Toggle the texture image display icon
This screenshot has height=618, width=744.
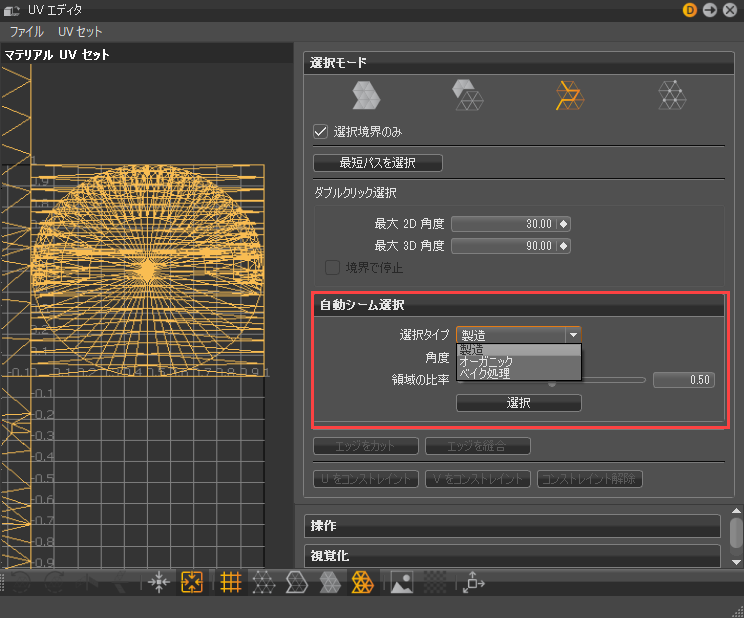(x=402, y=582)
